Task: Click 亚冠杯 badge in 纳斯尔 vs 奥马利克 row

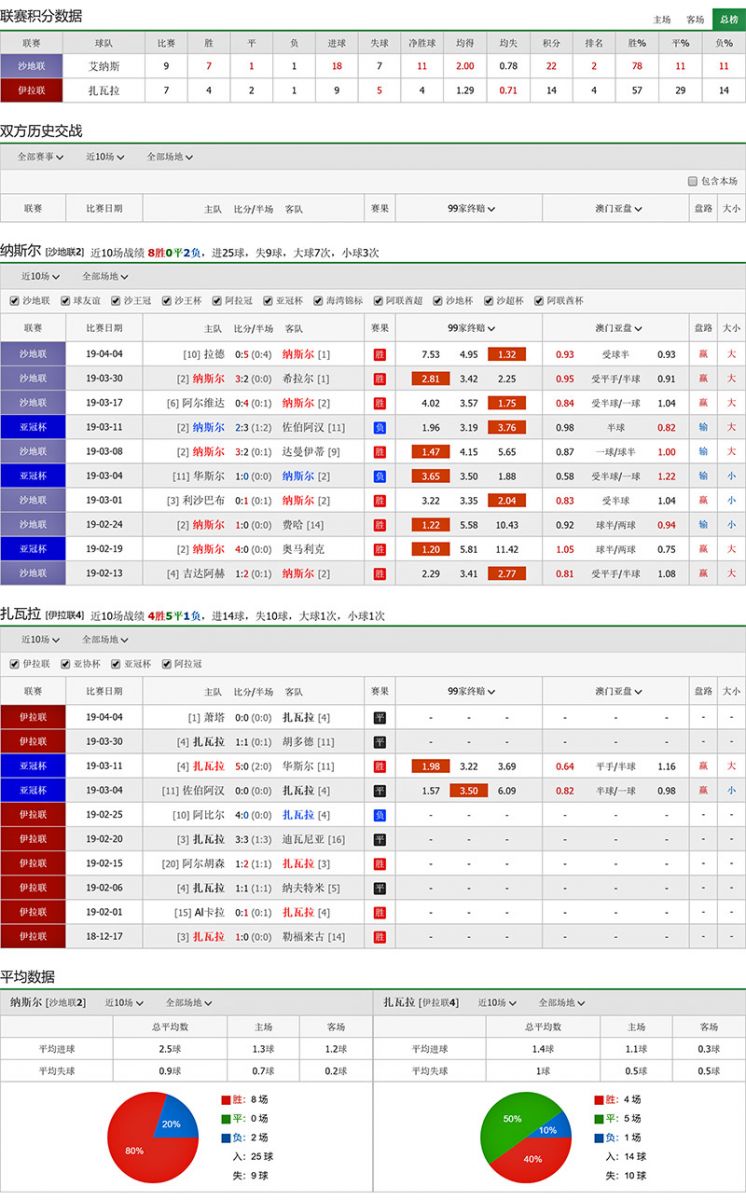Action: [32, 549]
